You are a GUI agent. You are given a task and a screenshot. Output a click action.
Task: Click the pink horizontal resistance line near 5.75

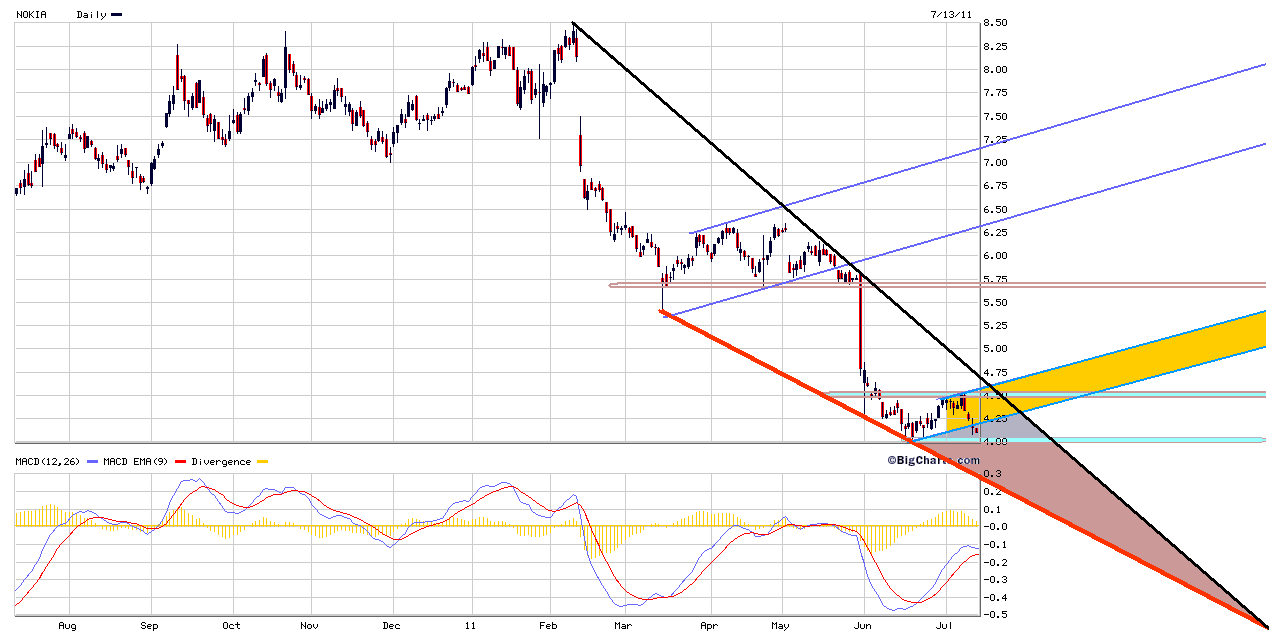point(1000,285)
